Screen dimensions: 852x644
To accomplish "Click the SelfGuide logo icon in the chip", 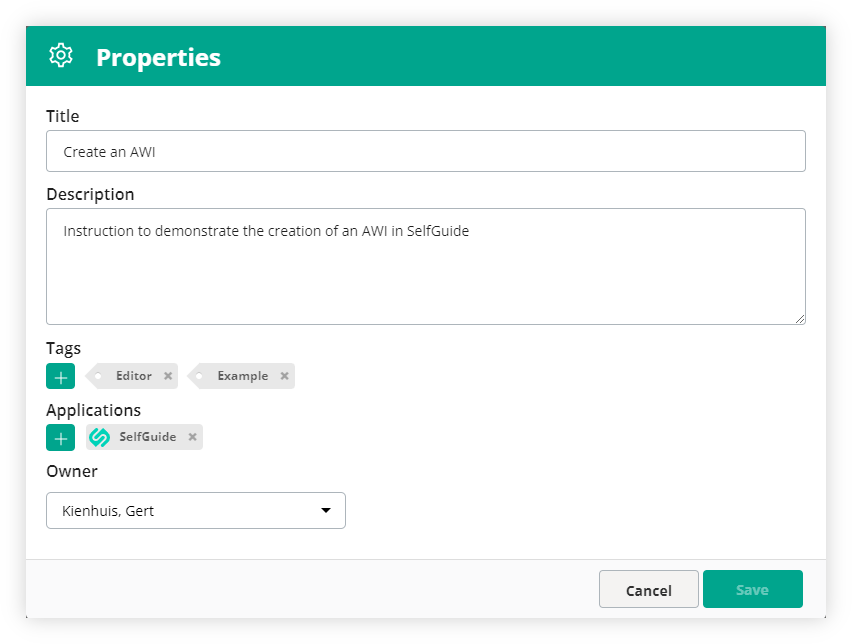I will (x=100, y=436).
